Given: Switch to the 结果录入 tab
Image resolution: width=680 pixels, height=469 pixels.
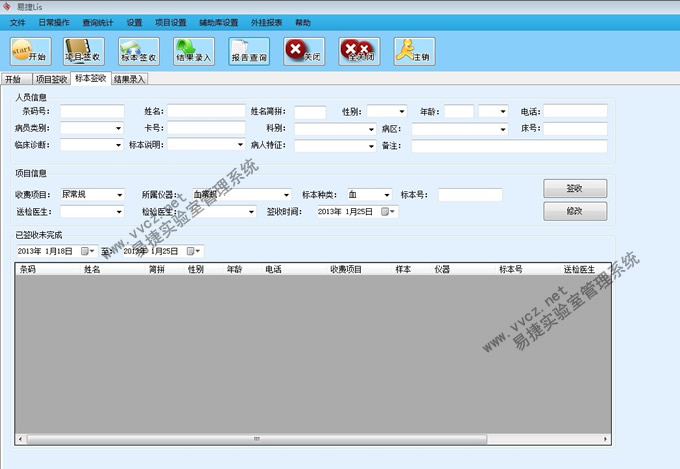Looking at the screenshot, I should tap(130, 79).
